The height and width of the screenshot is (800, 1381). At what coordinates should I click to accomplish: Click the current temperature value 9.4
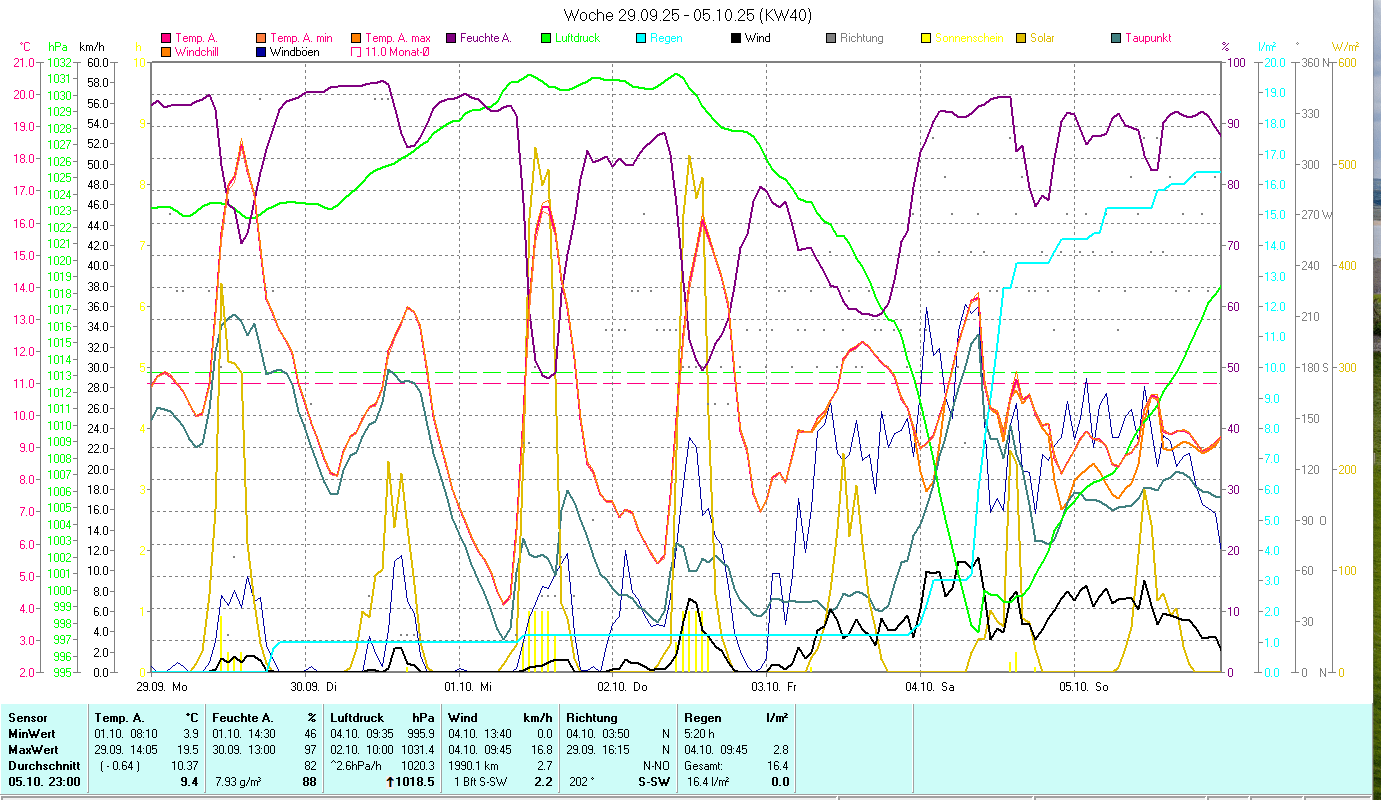click(x=189, y=782)
